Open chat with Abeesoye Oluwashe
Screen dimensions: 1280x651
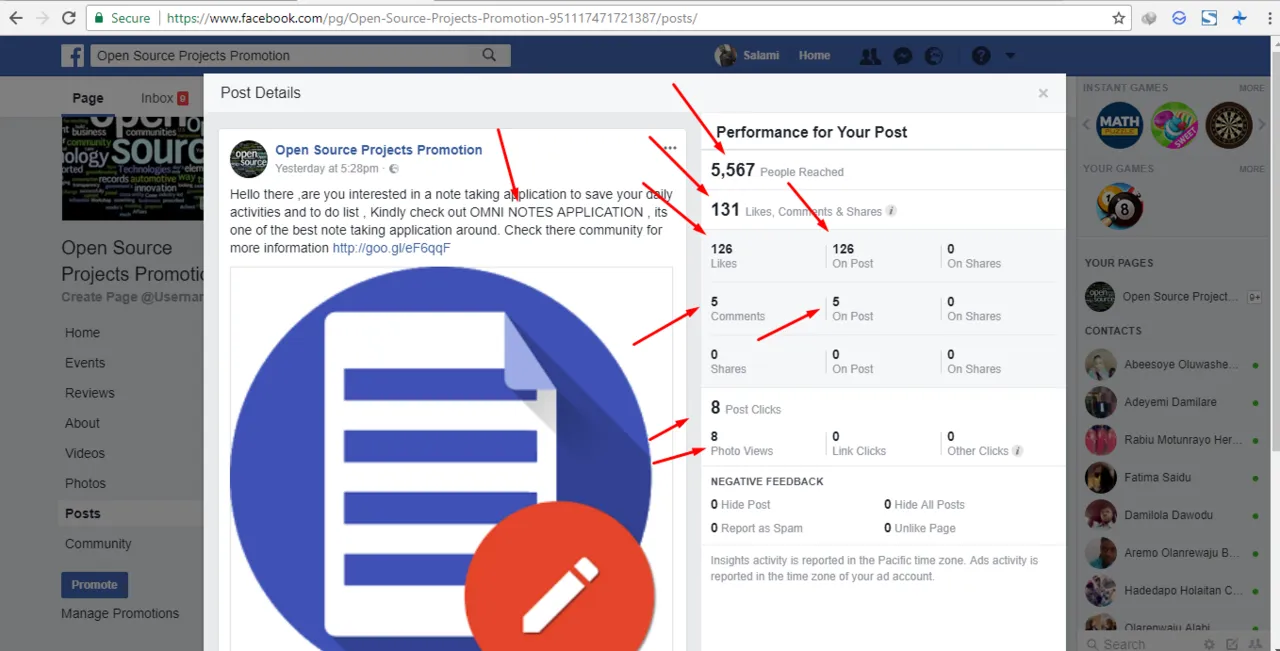click(1172, 365)
